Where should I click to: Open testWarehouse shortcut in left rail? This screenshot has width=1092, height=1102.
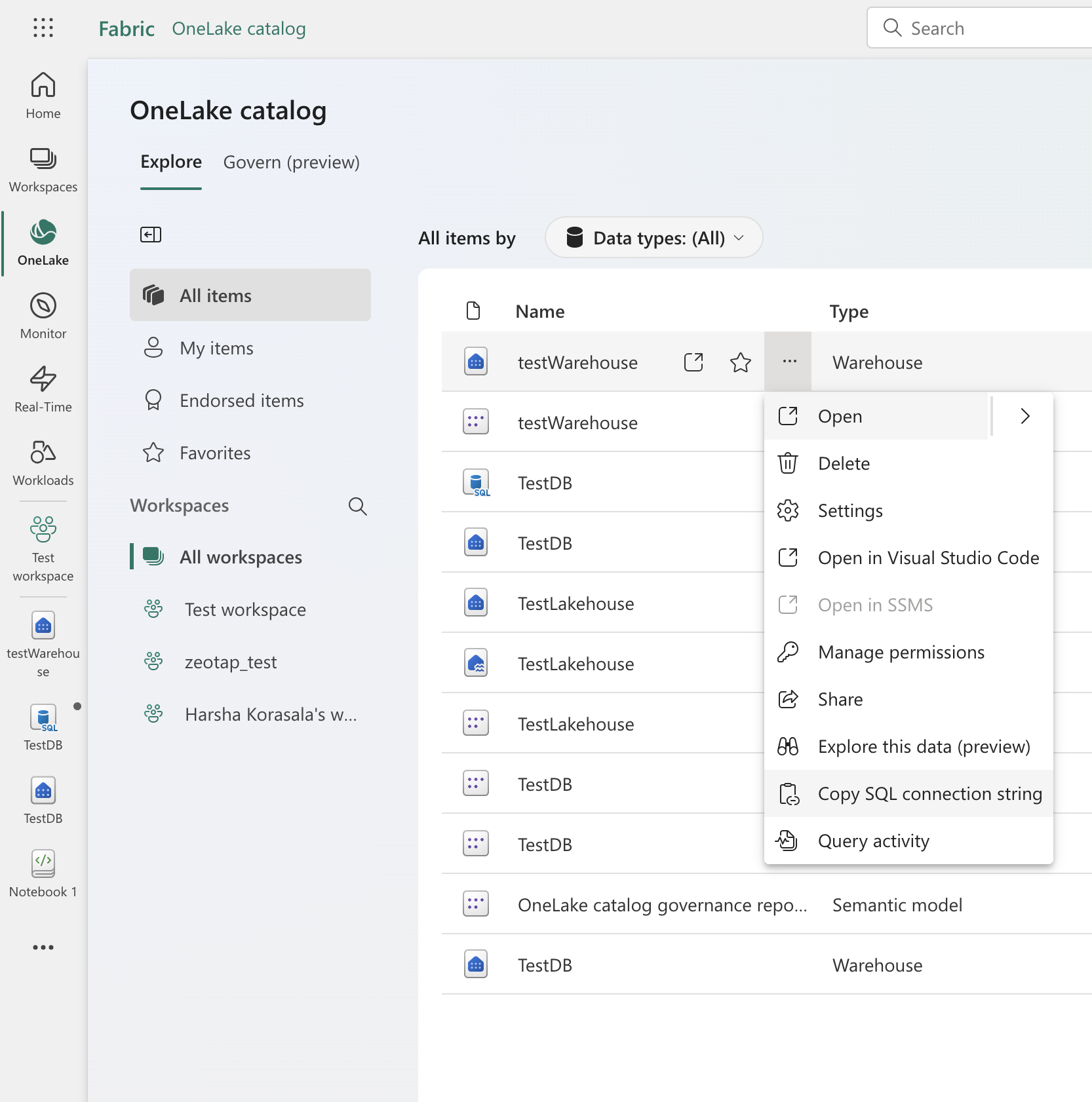[x=43, y=645]
